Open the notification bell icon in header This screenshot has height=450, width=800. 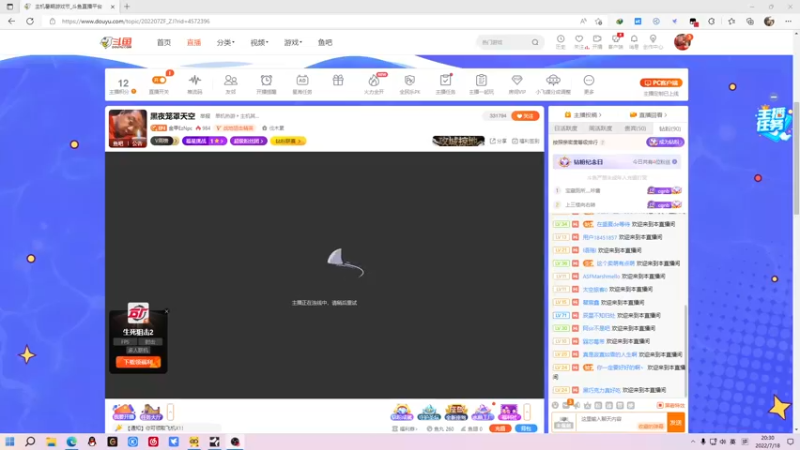pos(634,39)
